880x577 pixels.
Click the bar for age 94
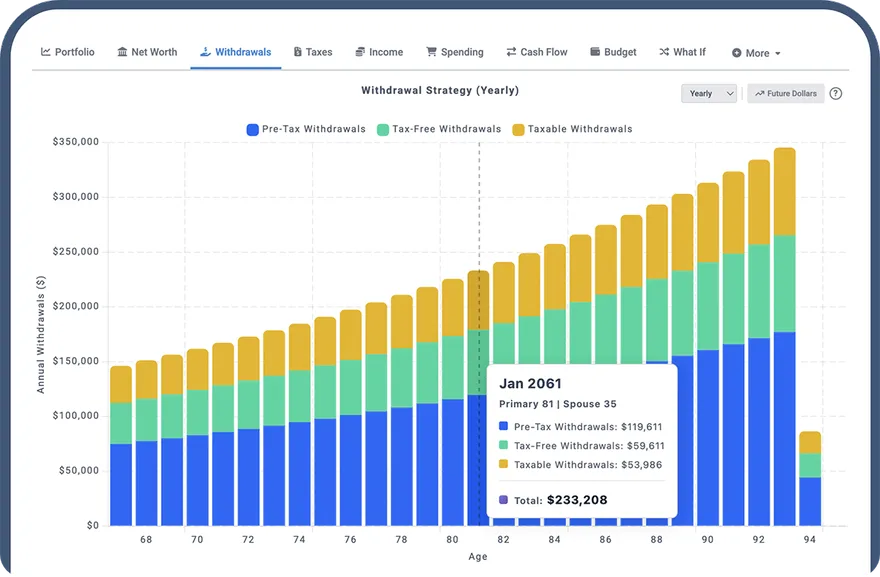pos(810,479)
